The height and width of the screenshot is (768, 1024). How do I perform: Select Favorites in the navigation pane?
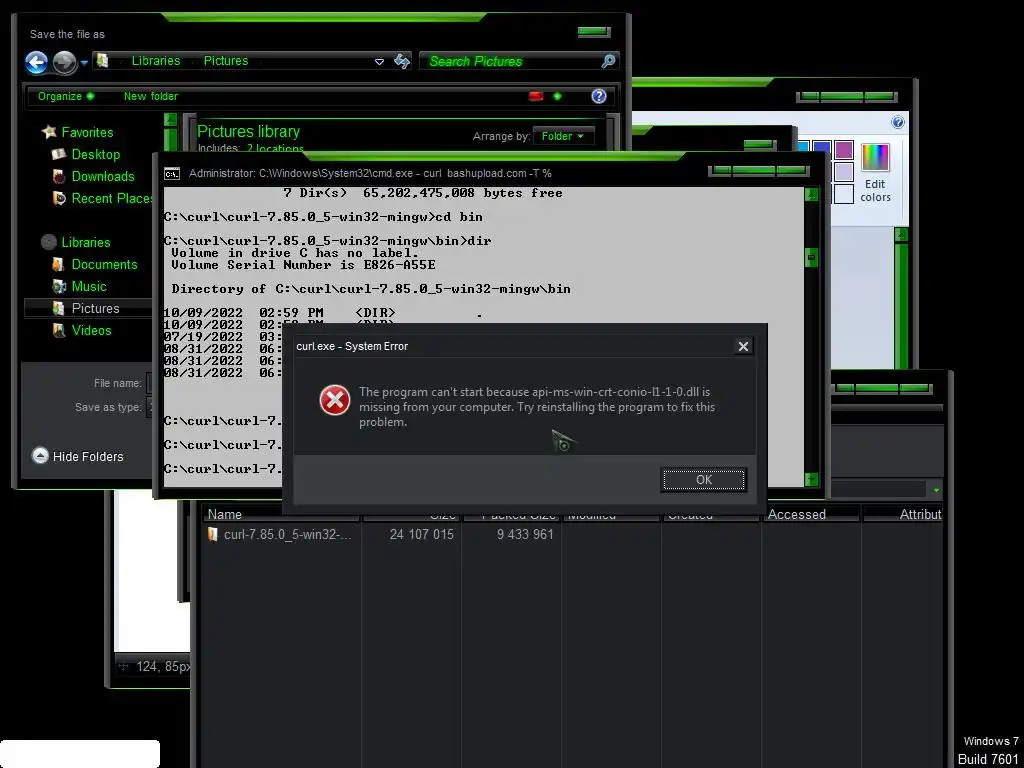[87, 132]
